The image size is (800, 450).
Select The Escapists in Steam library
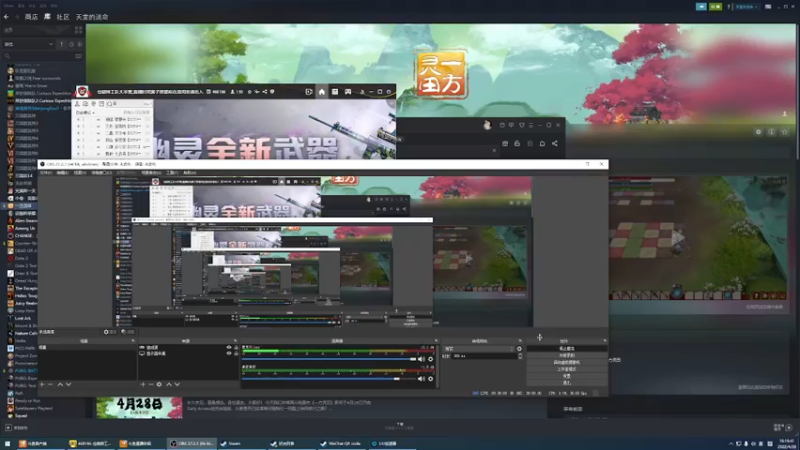click(x=26, y=288)
